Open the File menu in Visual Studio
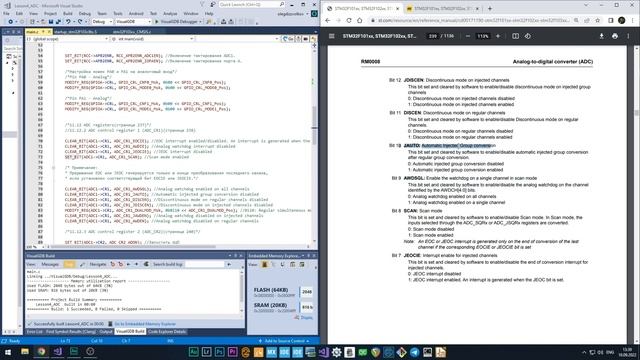This screenshot has height=360, width=640. [6, 13]
